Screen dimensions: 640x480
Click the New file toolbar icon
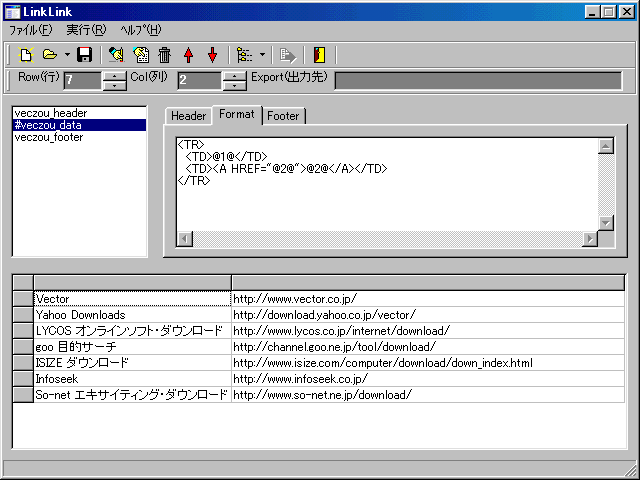[x=26, y=55]
